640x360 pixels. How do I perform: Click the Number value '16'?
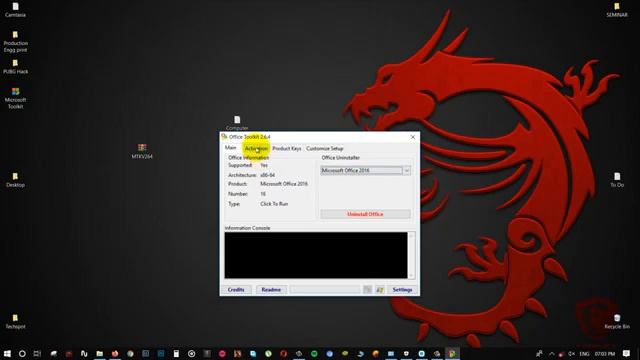263,194
